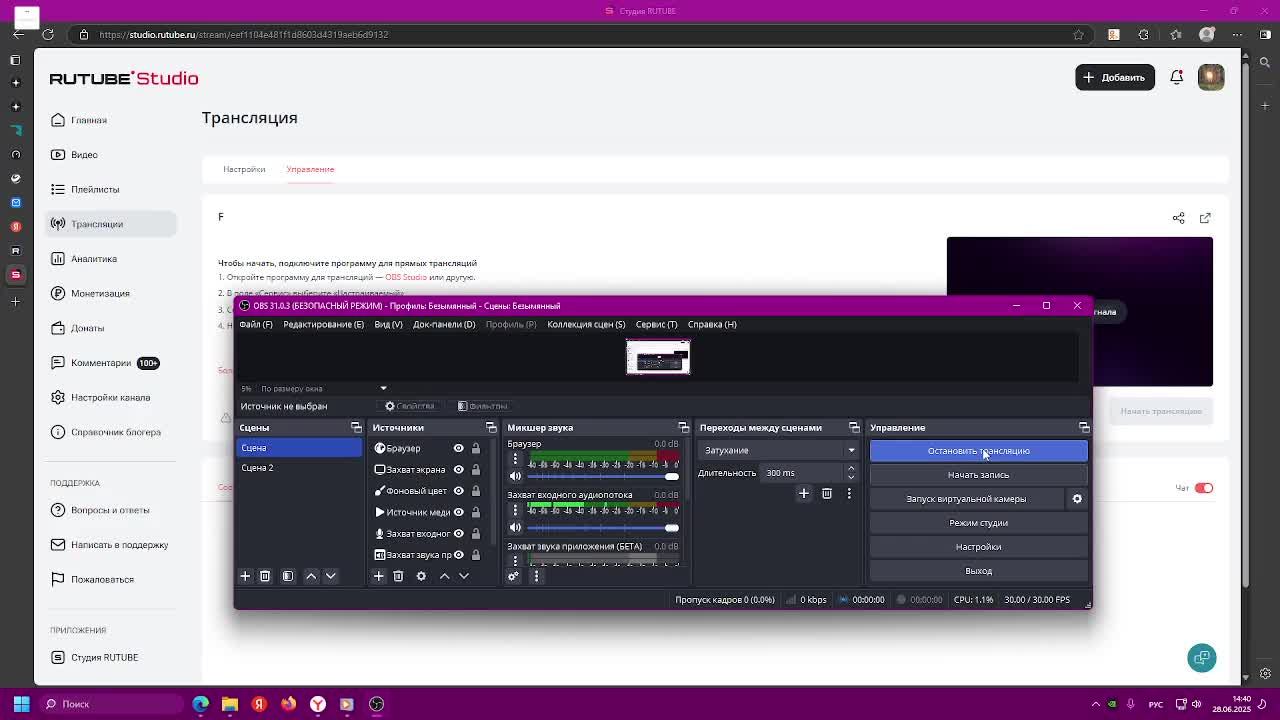Hide the Фоновый цвет source
Viewport: 1280px width, 720px height.
459,491
